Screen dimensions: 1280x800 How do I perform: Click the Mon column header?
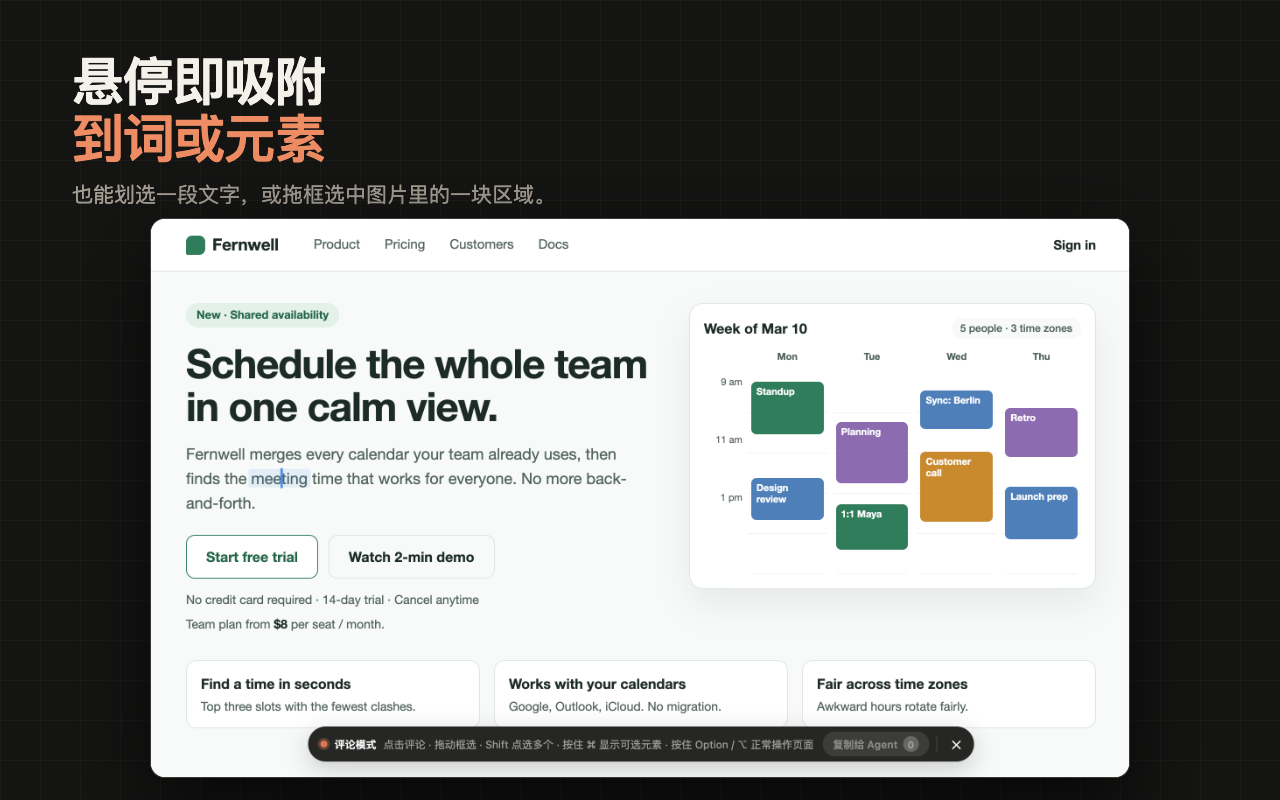pos(787,357)
